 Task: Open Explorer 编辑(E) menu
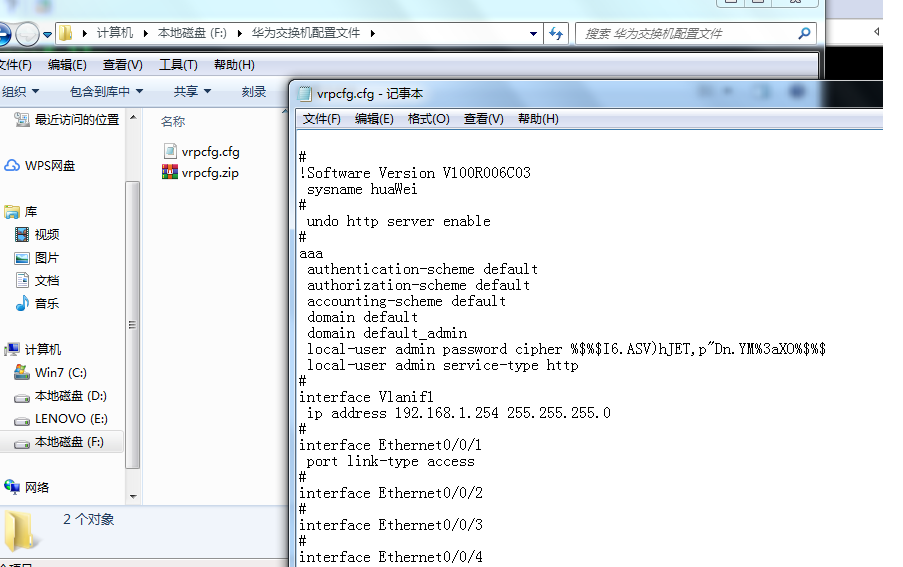pyautogui.click(x=67, y=64)
